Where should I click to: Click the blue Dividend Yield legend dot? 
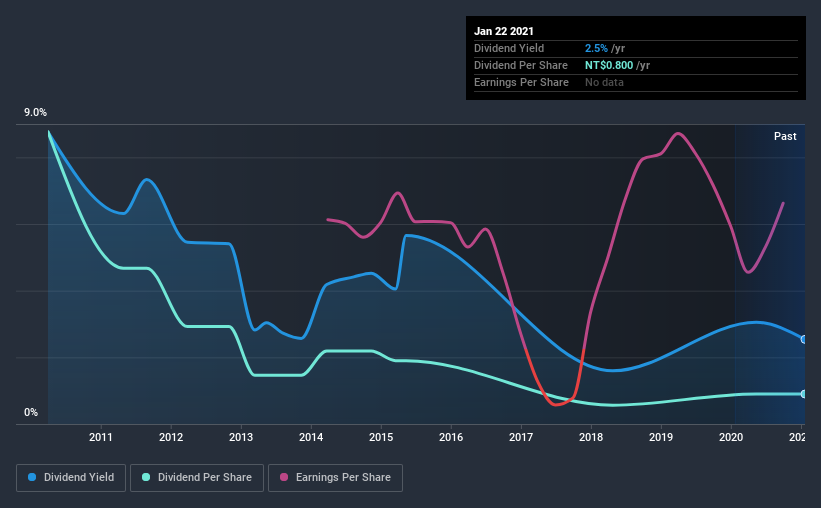(x=32, y=477)
